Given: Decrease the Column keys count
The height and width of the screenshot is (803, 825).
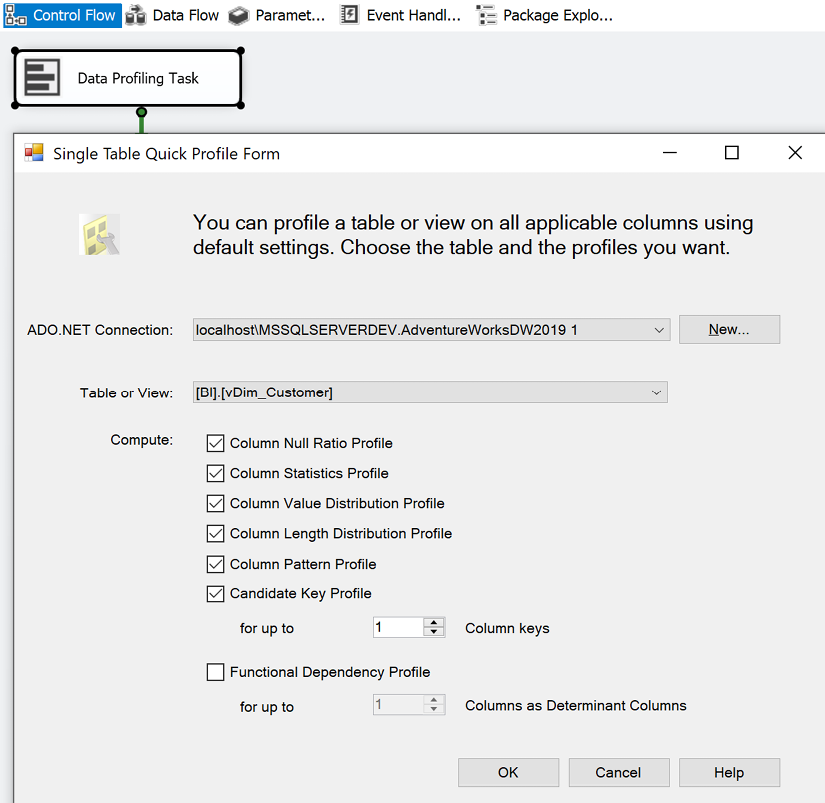Looking at the screenshot, I should tap(434, 632).
